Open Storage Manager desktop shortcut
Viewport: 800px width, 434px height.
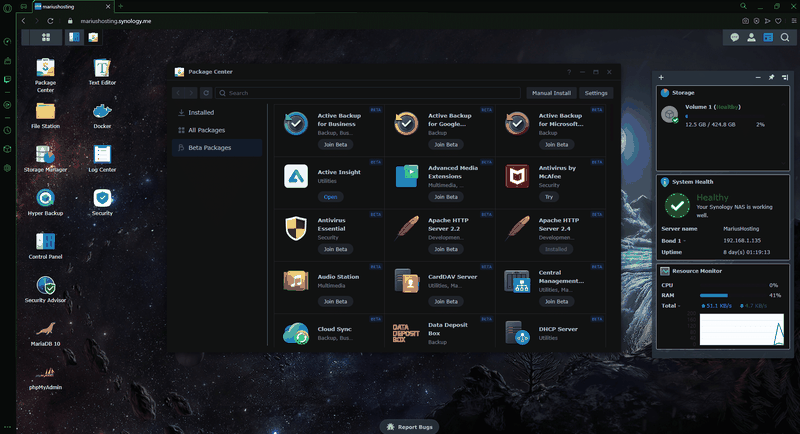(45, 158)
